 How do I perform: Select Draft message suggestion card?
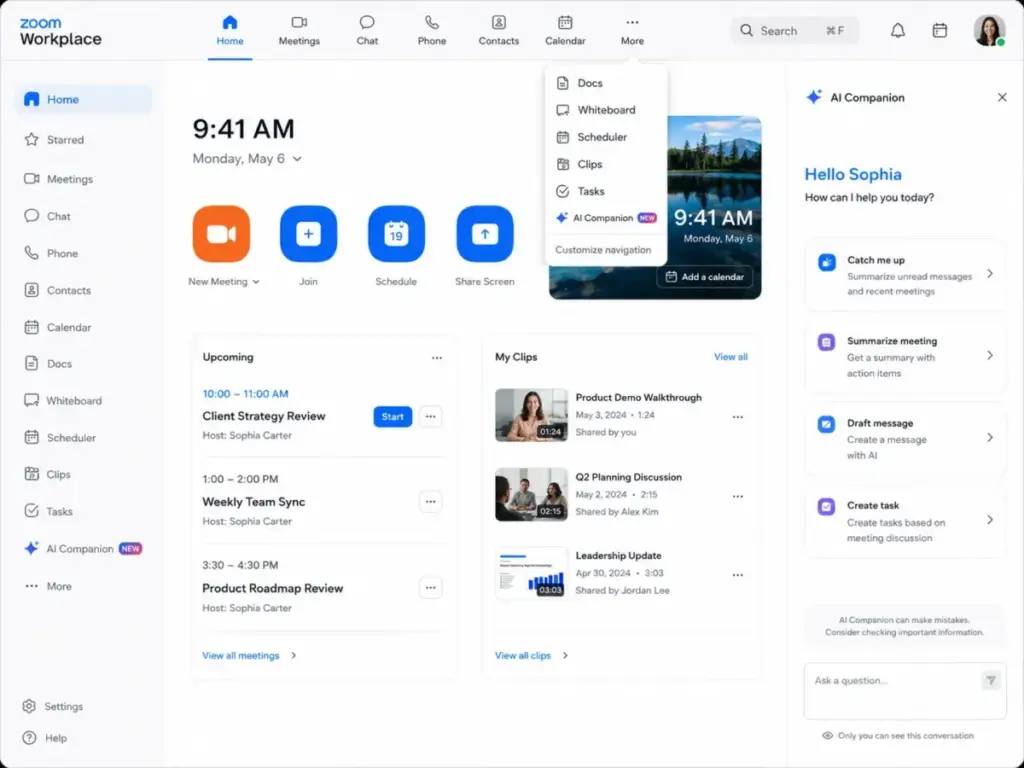pos(905,439)
